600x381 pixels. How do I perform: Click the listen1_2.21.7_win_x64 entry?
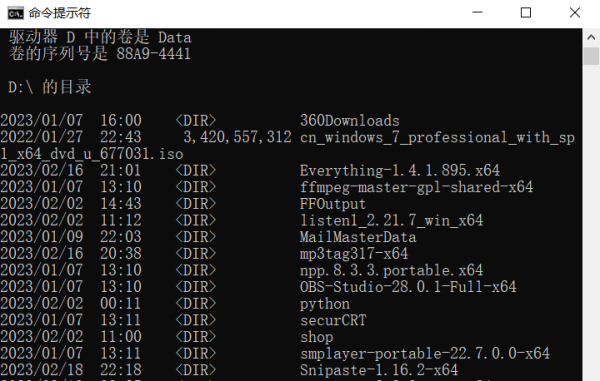(391, 220)
